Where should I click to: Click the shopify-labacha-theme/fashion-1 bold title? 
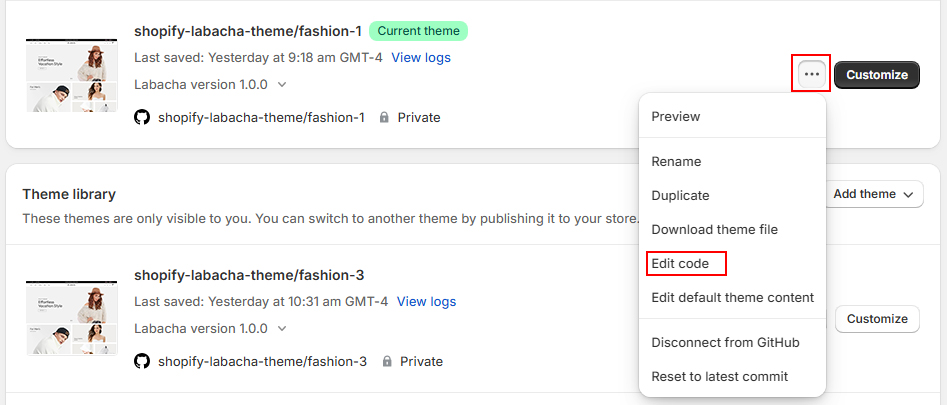pyautogui.click(x=248, y=31)
